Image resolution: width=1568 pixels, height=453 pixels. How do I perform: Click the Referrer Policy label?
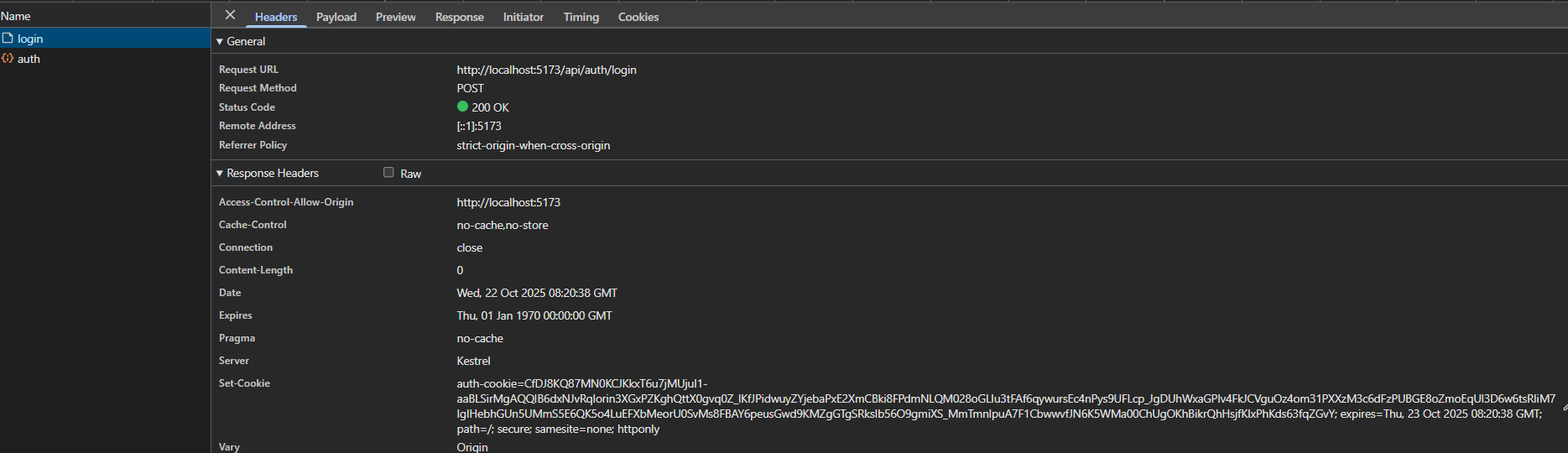pos(253,145)
